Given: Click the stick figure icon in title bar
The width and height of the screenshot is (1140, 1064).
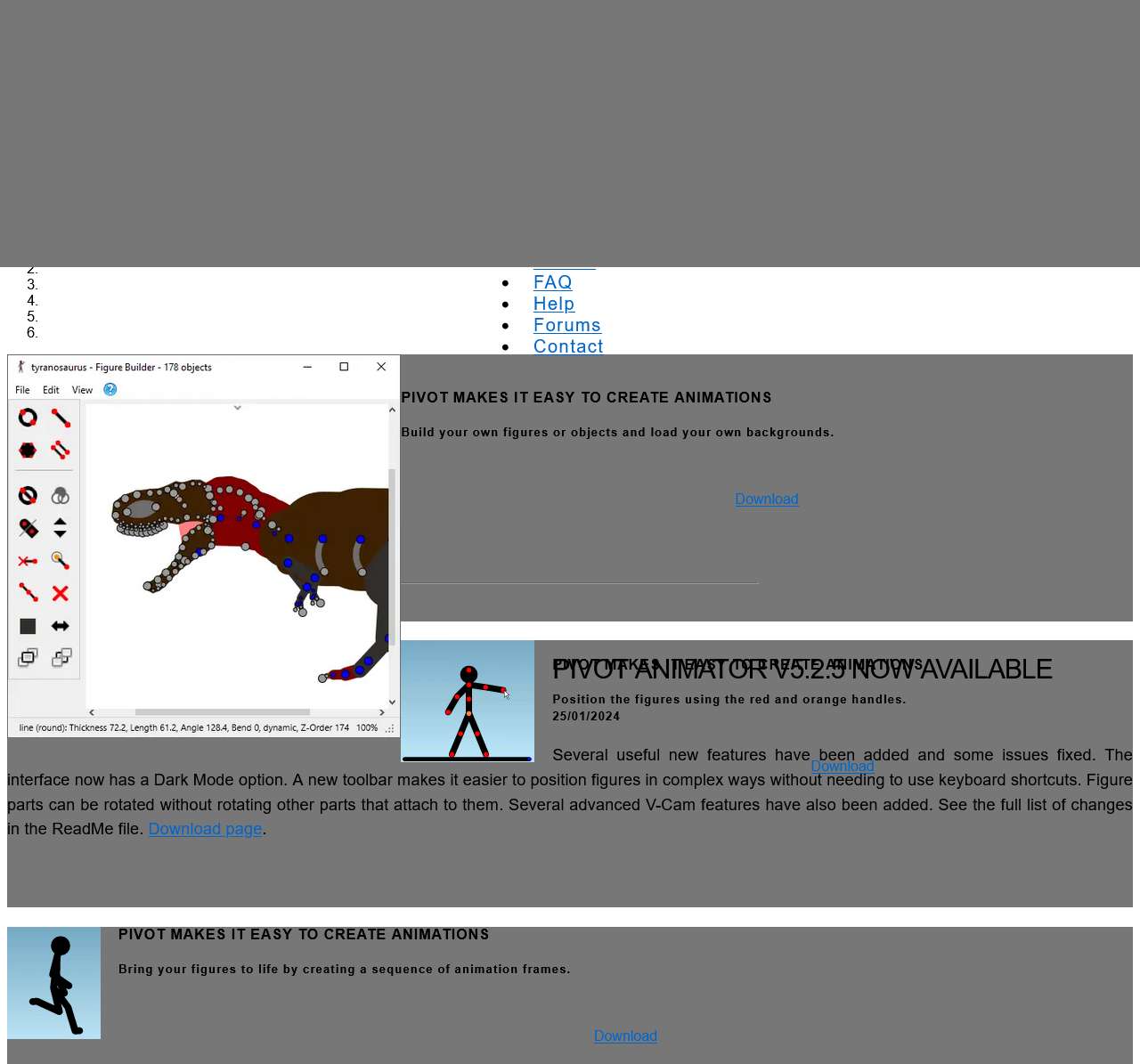Looking at the screenshot, I should 21,367.
